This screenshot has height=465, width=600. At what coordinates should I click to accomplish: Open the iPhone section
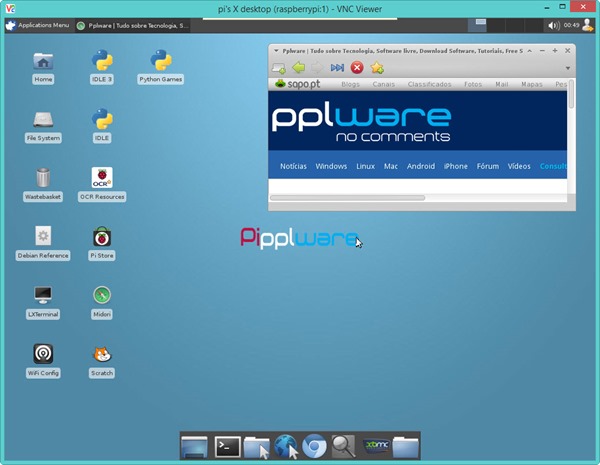(455, 166)
